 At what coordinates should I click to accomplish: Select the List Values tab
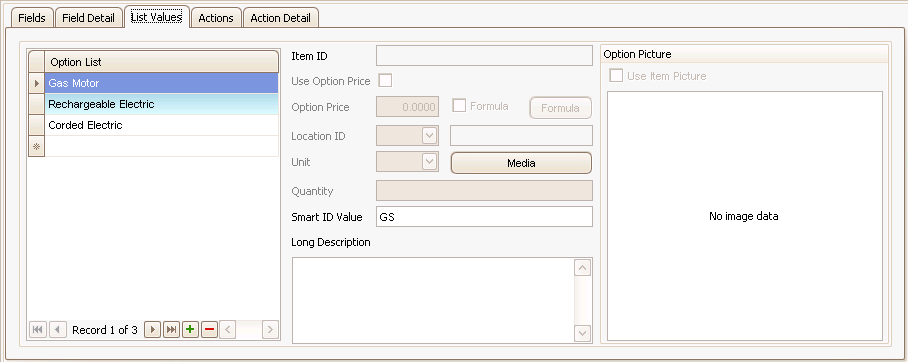pyautogui.click(x=156, y=17)
